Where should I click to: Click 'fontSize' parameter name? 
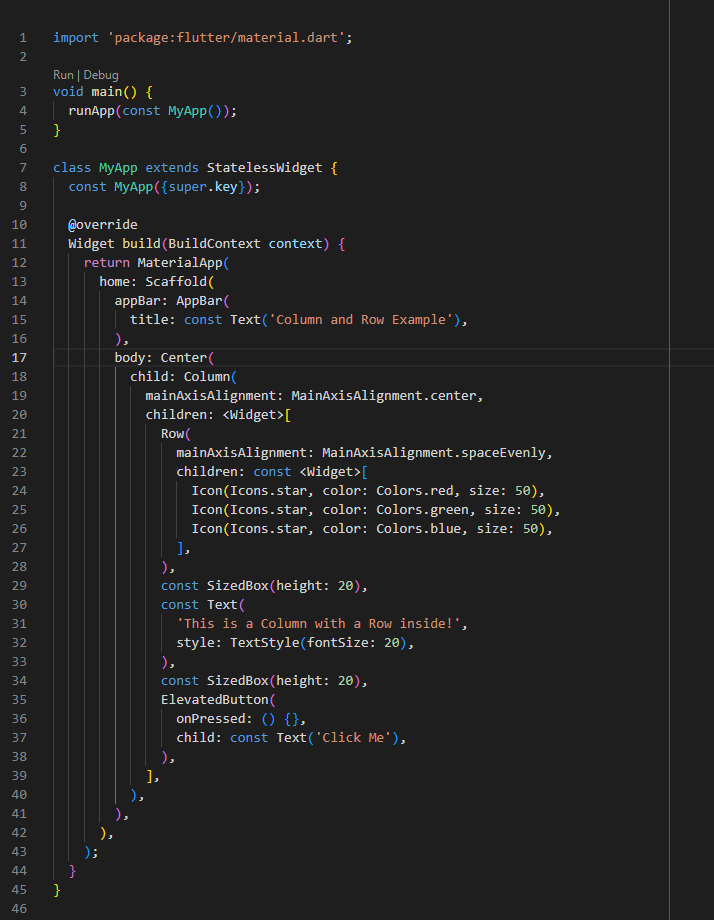click(x=337, y=642)
